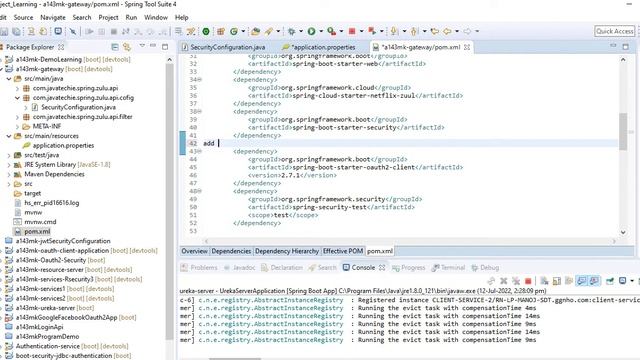Open the Display Selected Console dropdown
Viewport: 640px width, 360px height.
632,281
